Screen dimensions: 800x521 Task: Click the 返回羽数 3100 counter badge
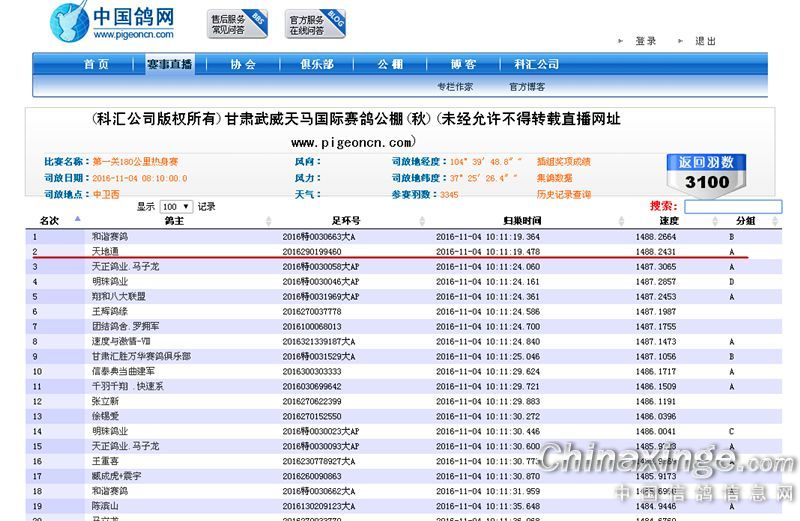coord(707,172)
